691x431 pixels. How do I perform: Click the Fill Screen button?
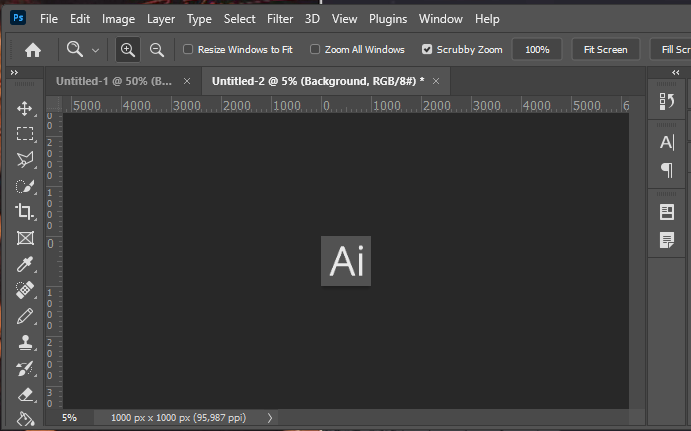pos(670,49)
